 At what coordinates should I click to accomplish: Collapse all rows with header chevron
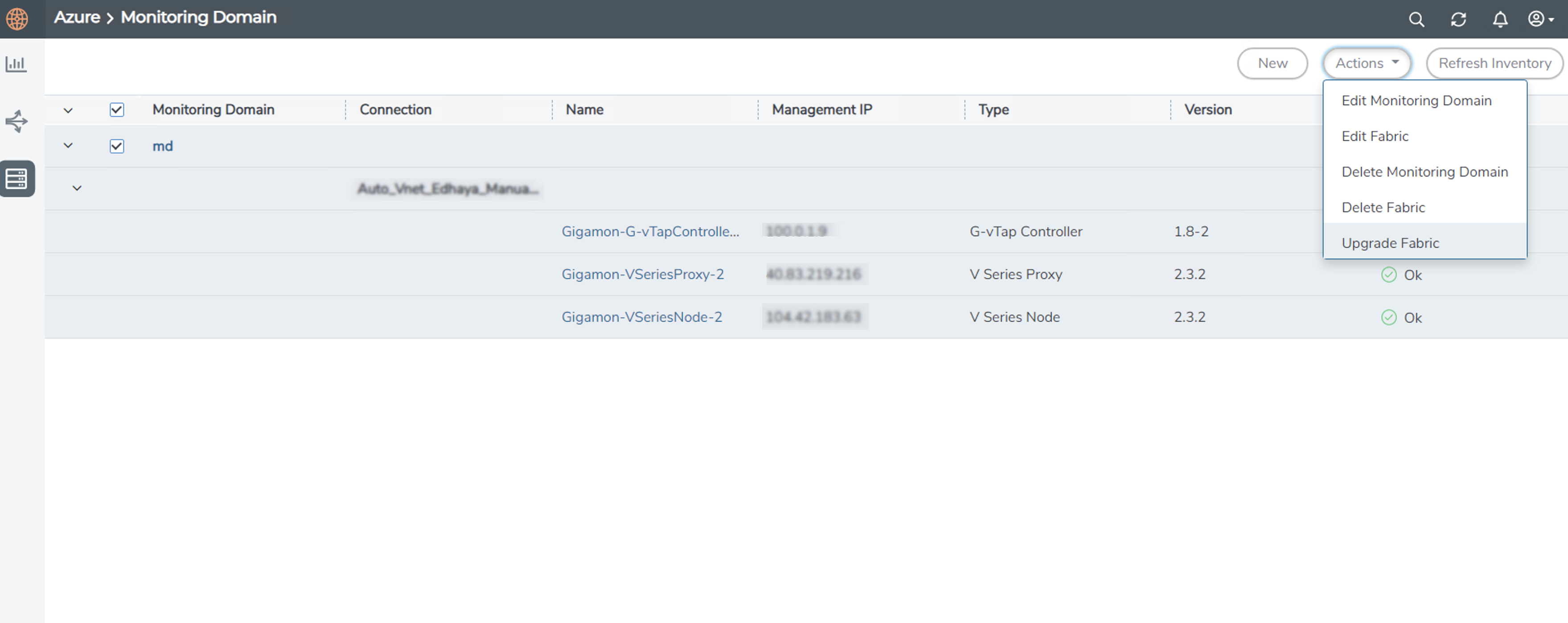tap(68, 110)
